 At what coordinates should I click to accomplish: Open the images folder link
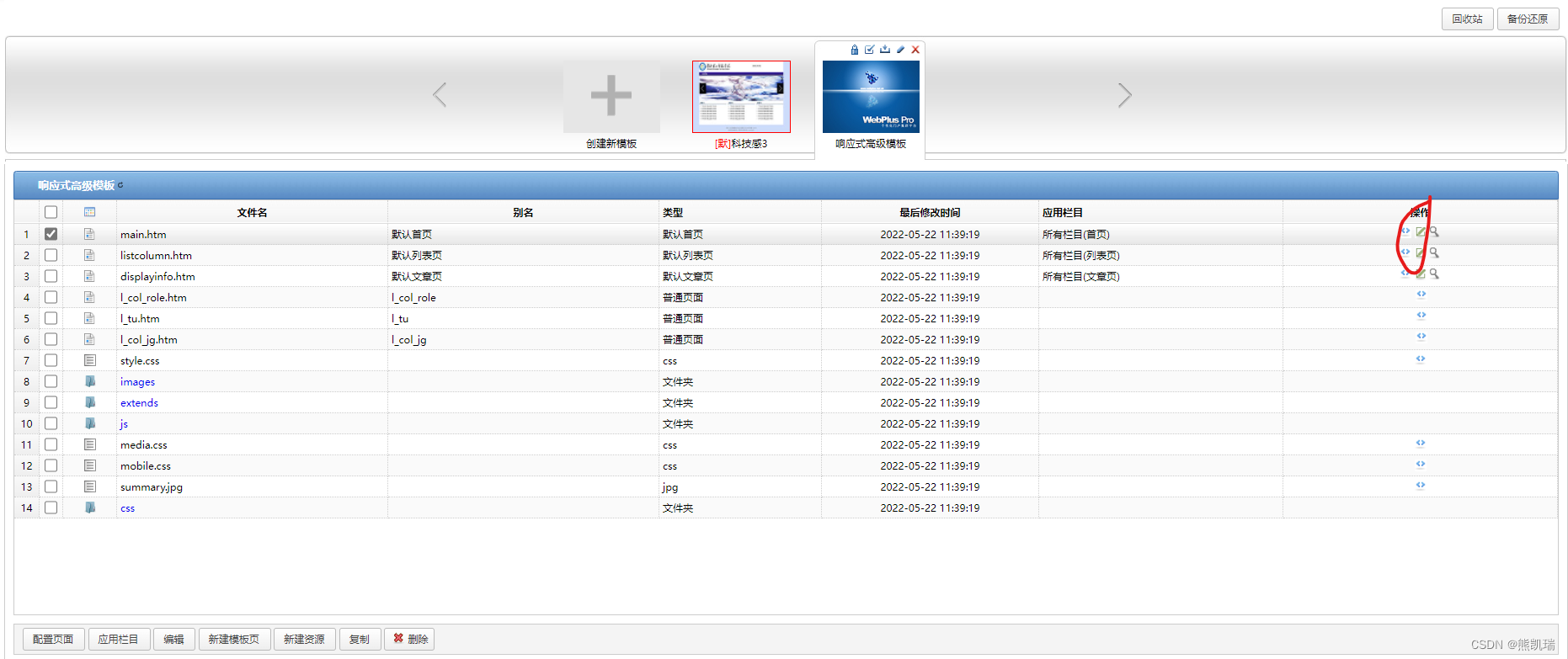click(x=137, y=381)
